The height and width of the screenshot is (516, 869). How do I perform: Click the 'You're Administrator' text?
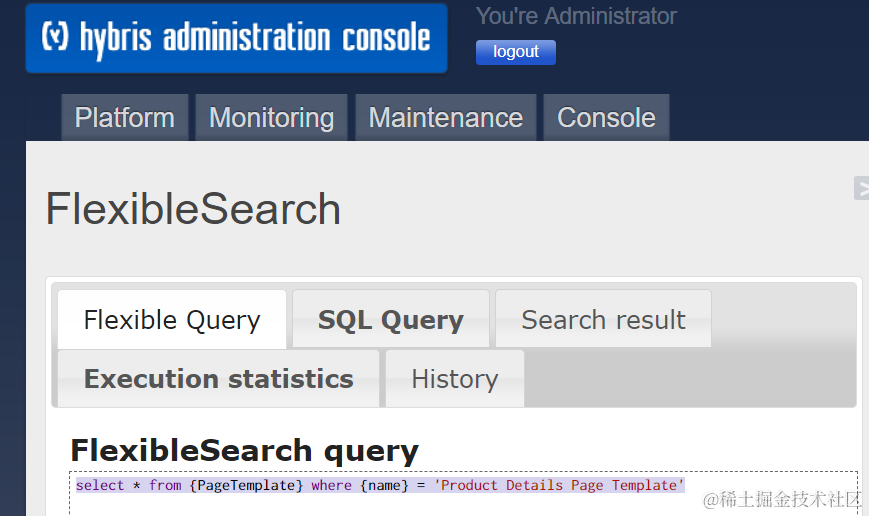pyautogui.click(x=576, y=16)
